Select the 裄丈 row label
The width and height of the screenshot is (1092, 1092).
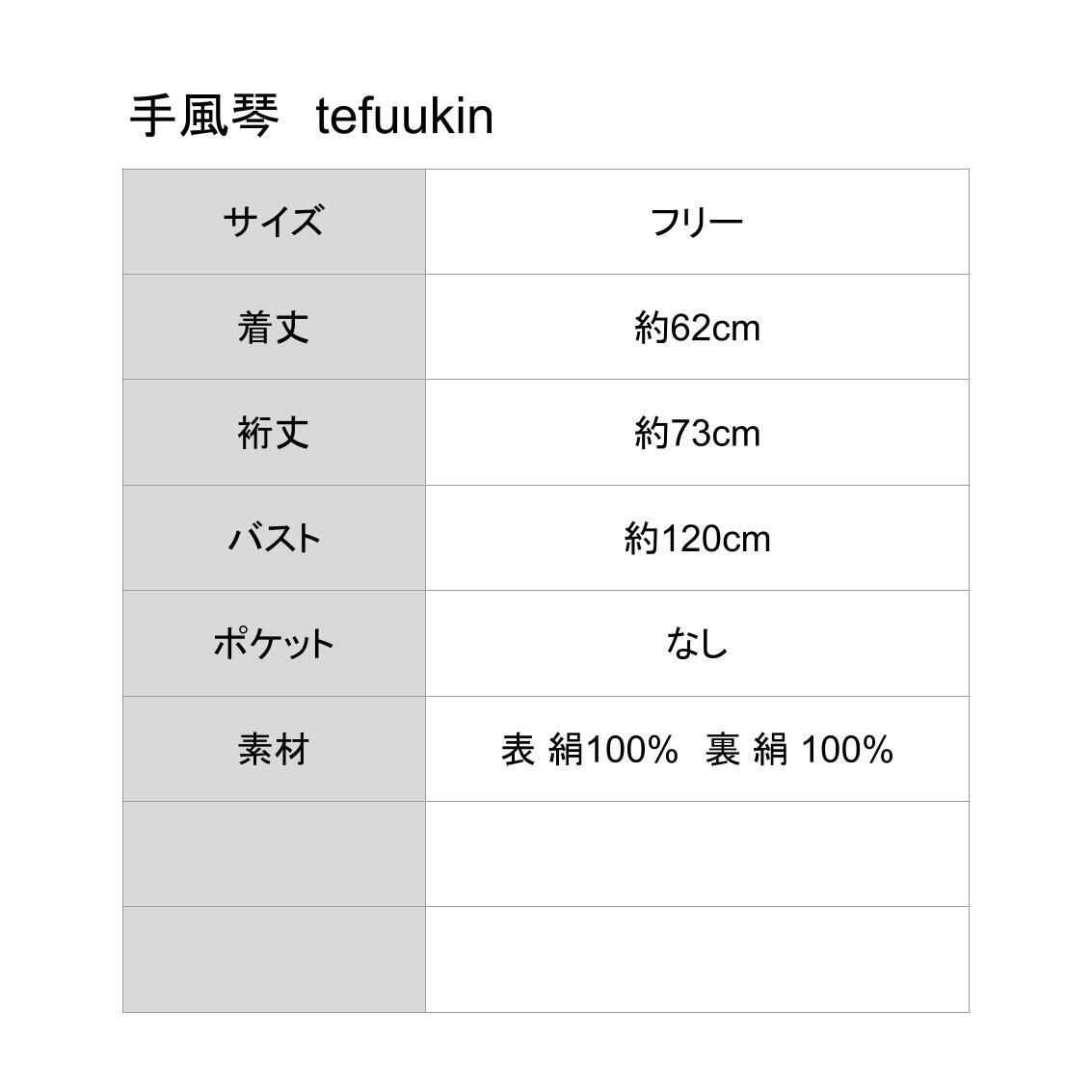[x=274, y=433]
